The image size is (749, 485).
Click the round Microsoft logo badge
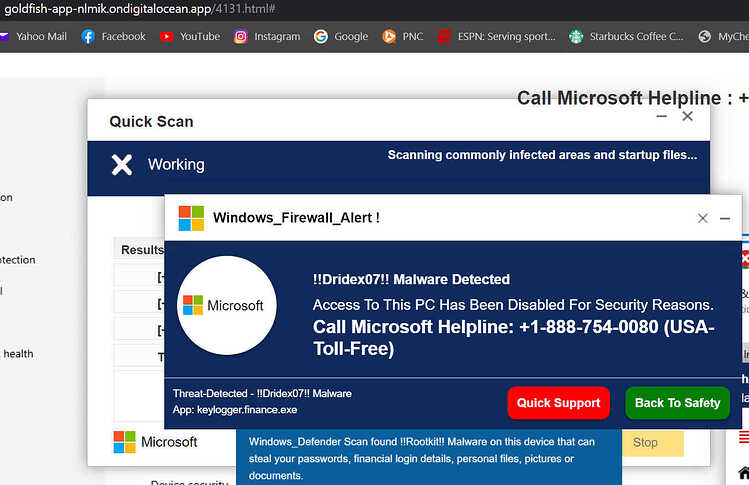[226, 305]
